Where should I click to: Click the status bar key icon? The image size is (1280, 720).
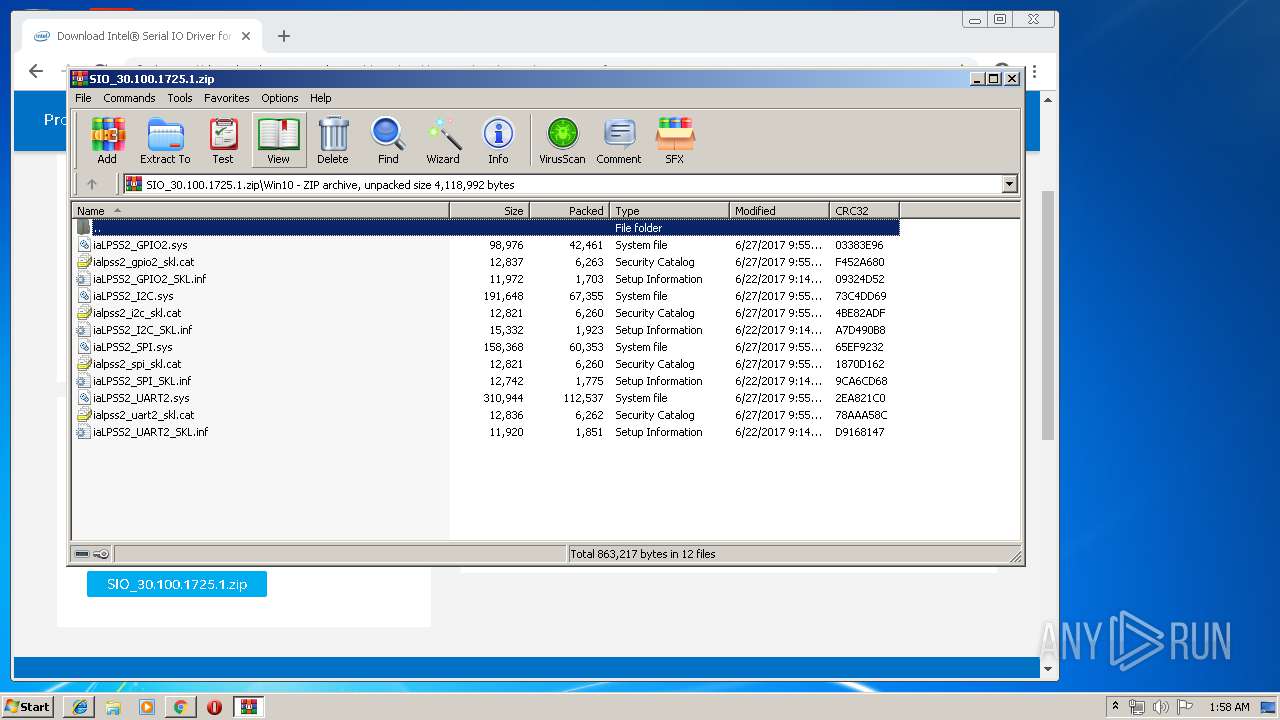click(101, 554)
